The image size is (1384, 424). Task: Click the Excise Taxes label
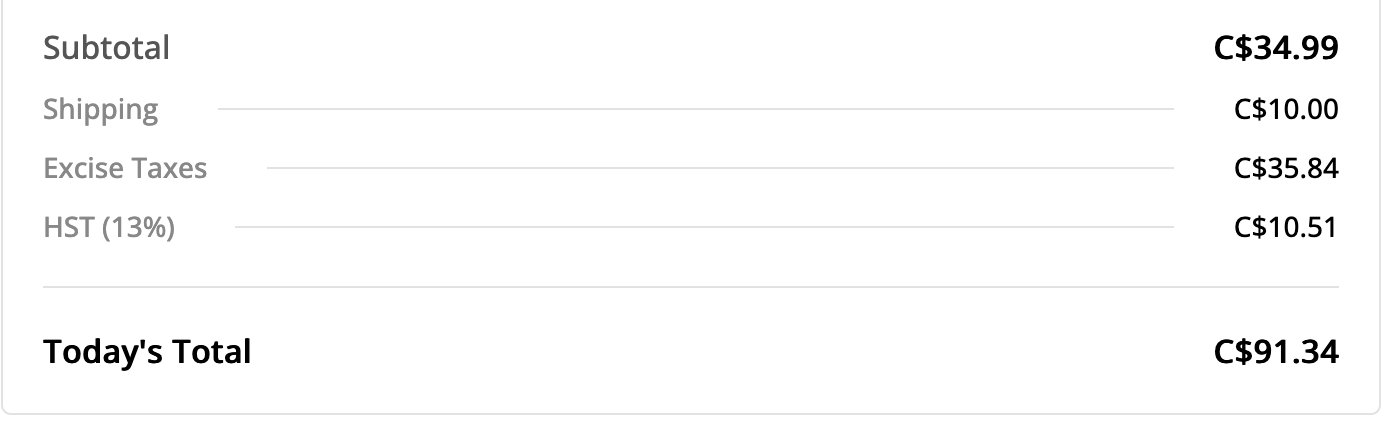(x=125, y=168)
